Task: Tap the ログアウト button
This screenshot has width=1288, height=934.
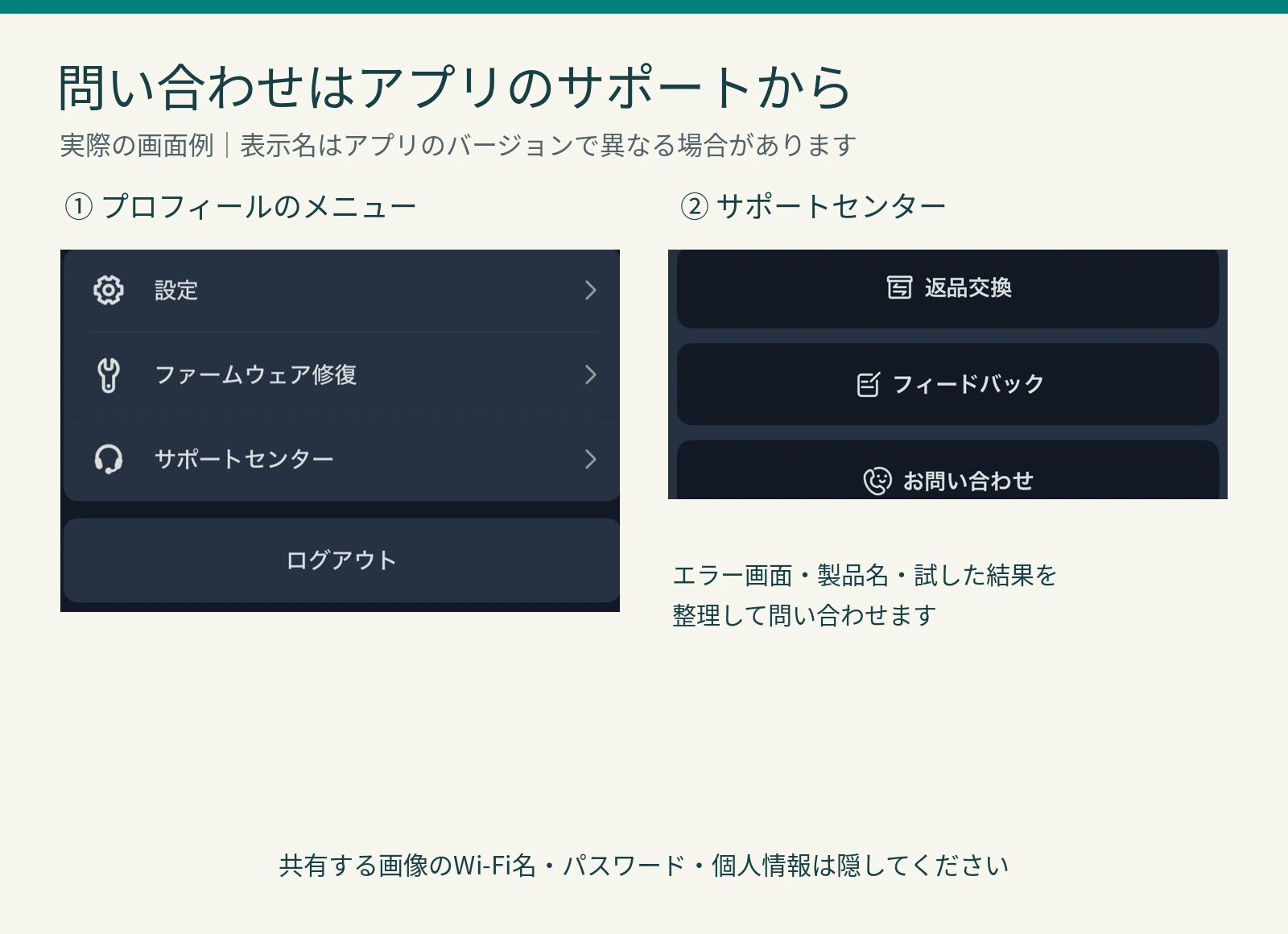Action: click(341, 560)
